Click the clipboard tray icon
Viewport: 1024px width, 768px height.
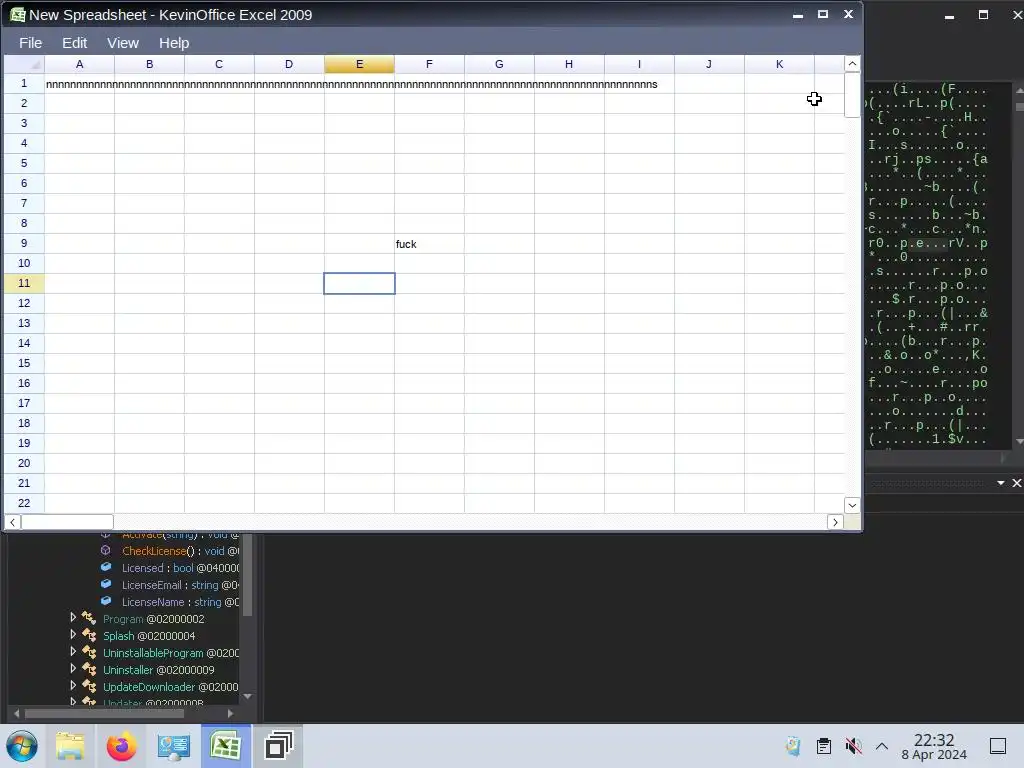coord(824,746)
